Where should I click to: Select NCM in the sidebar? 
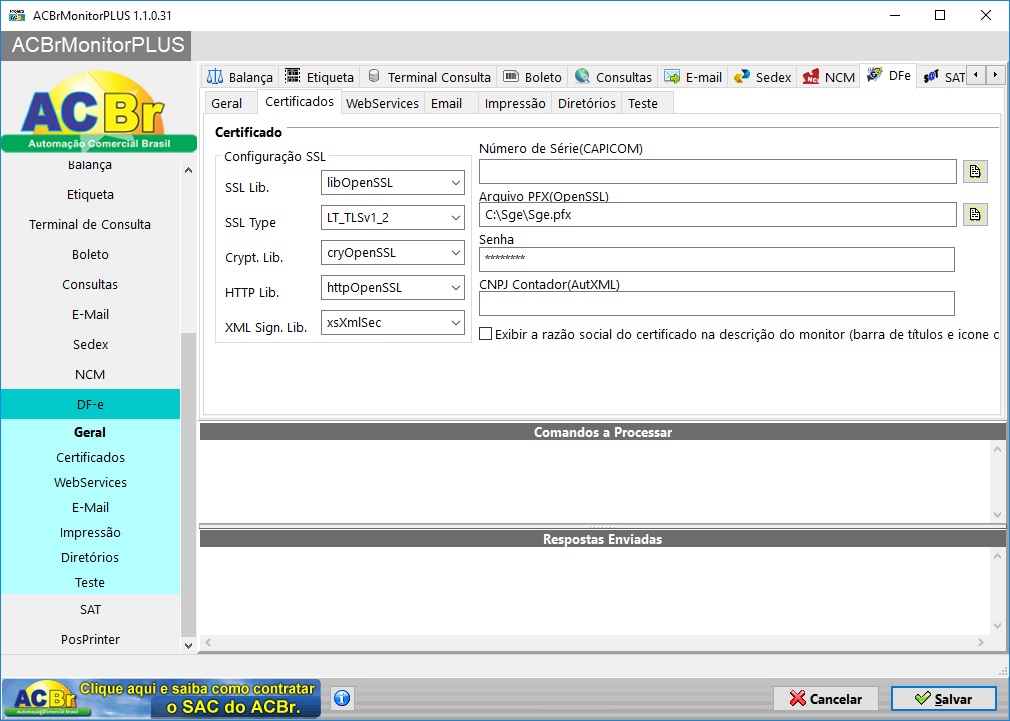(x=90, y=374)
